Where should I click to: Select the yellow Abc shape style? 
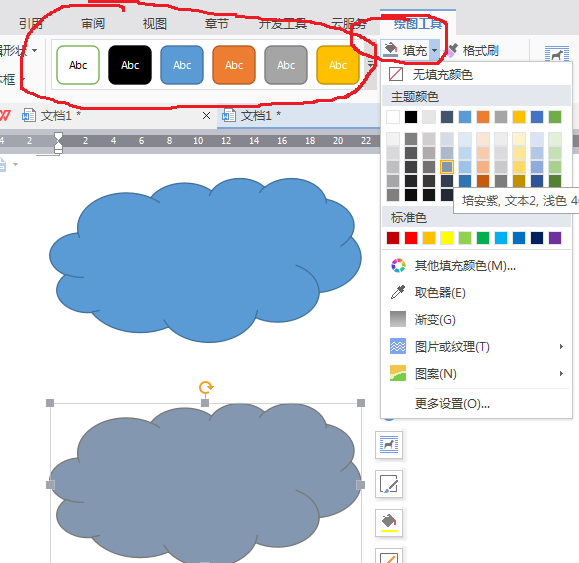point(338,65)
